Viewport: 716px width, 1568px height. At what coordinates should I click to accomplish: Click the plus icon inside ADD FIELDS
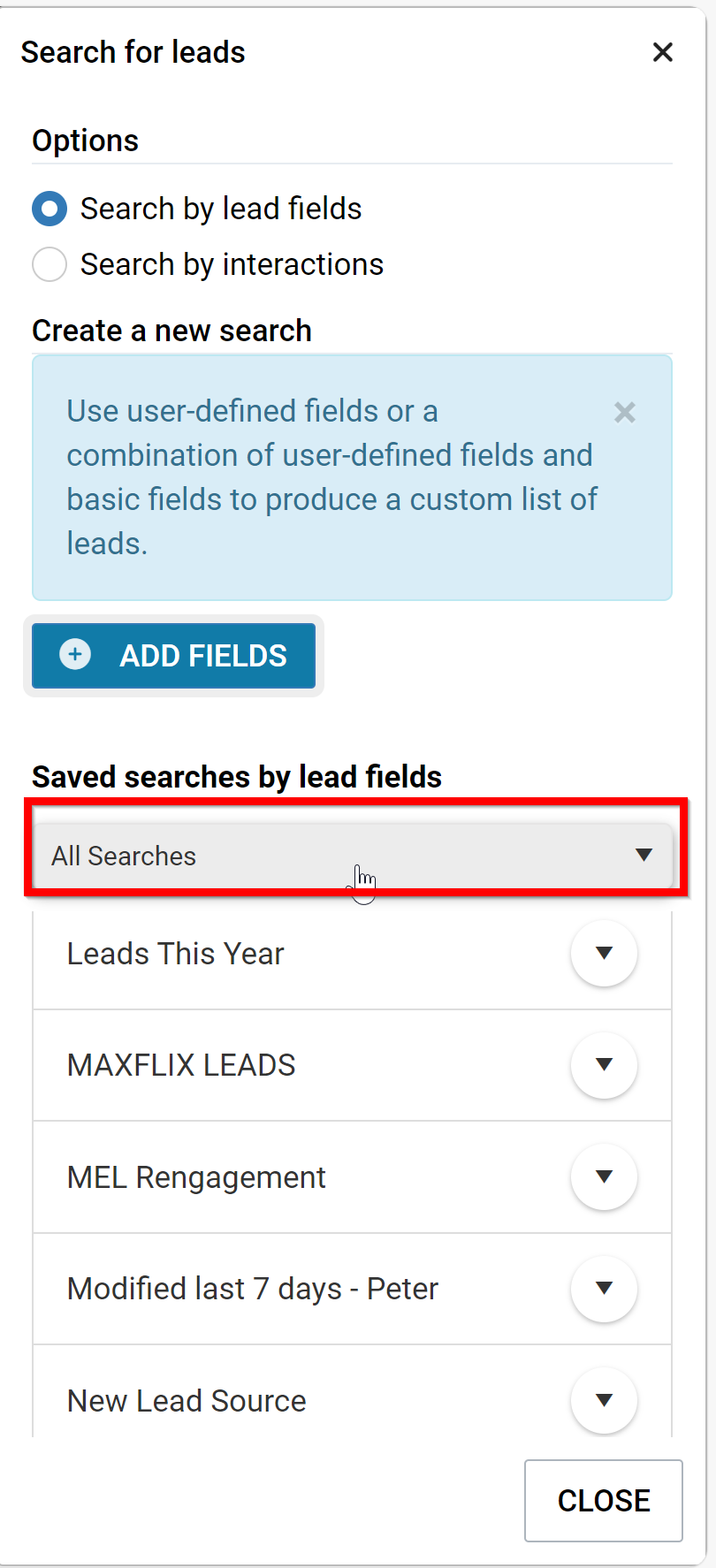pos(74,655)
